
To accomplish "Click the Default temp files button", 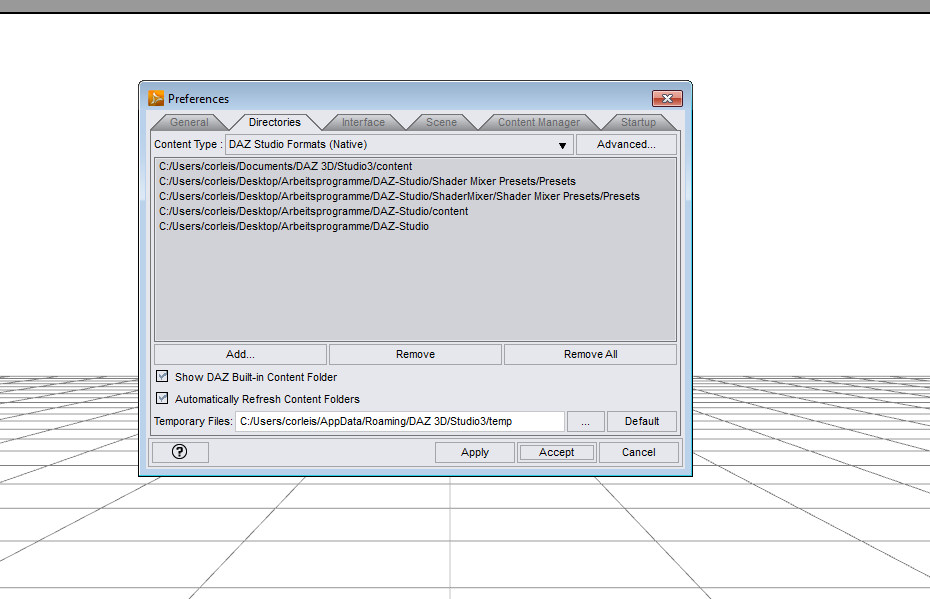I will coord(642,421).
